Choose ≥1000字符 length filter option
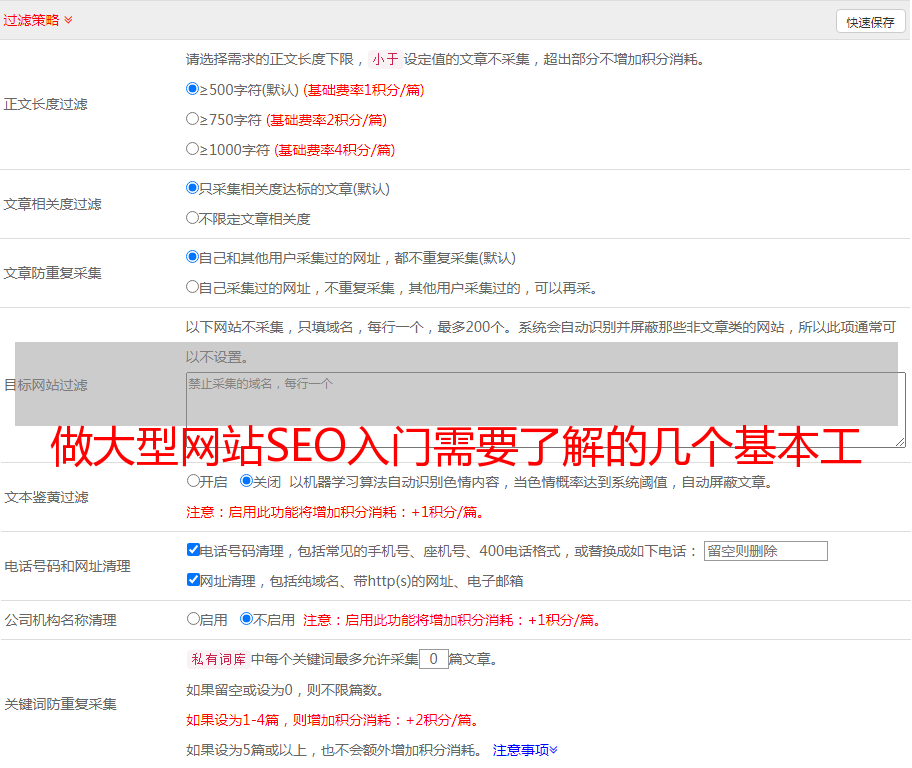 click(x=193, y=149)
